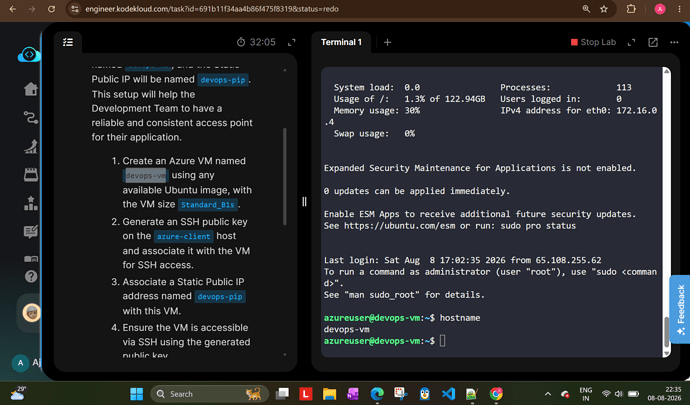Click the Standard_B1s code label
Viewport: 690px width, 405px height.
[208, 205]
